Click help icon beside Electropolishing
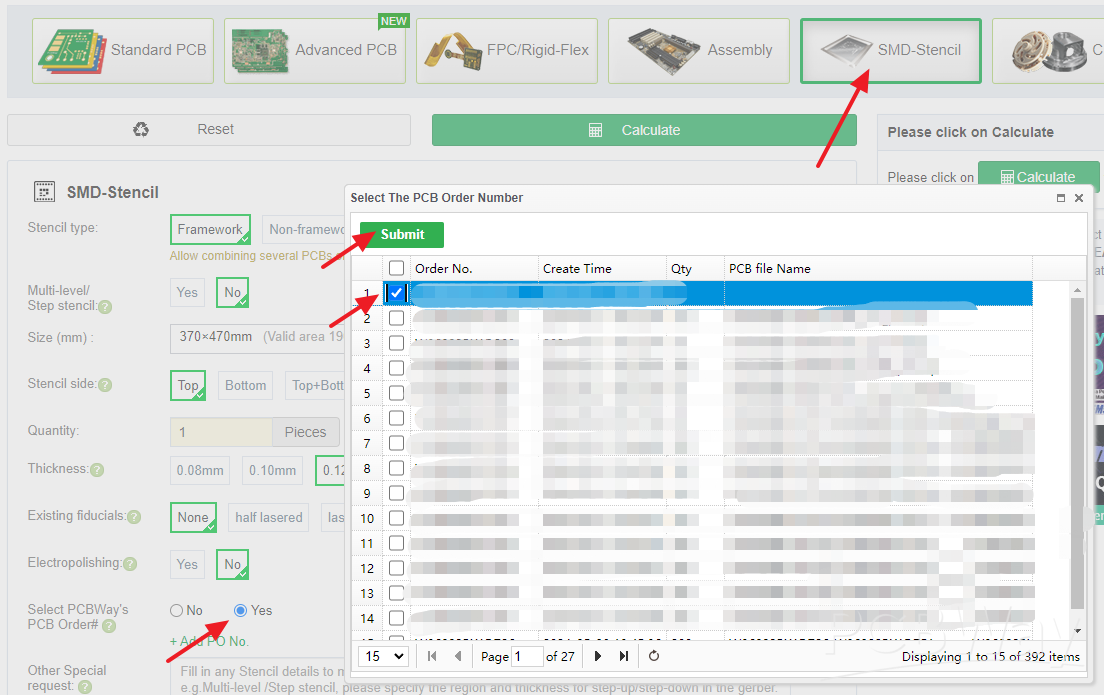 pyautogui.click(x=129, y=564)
